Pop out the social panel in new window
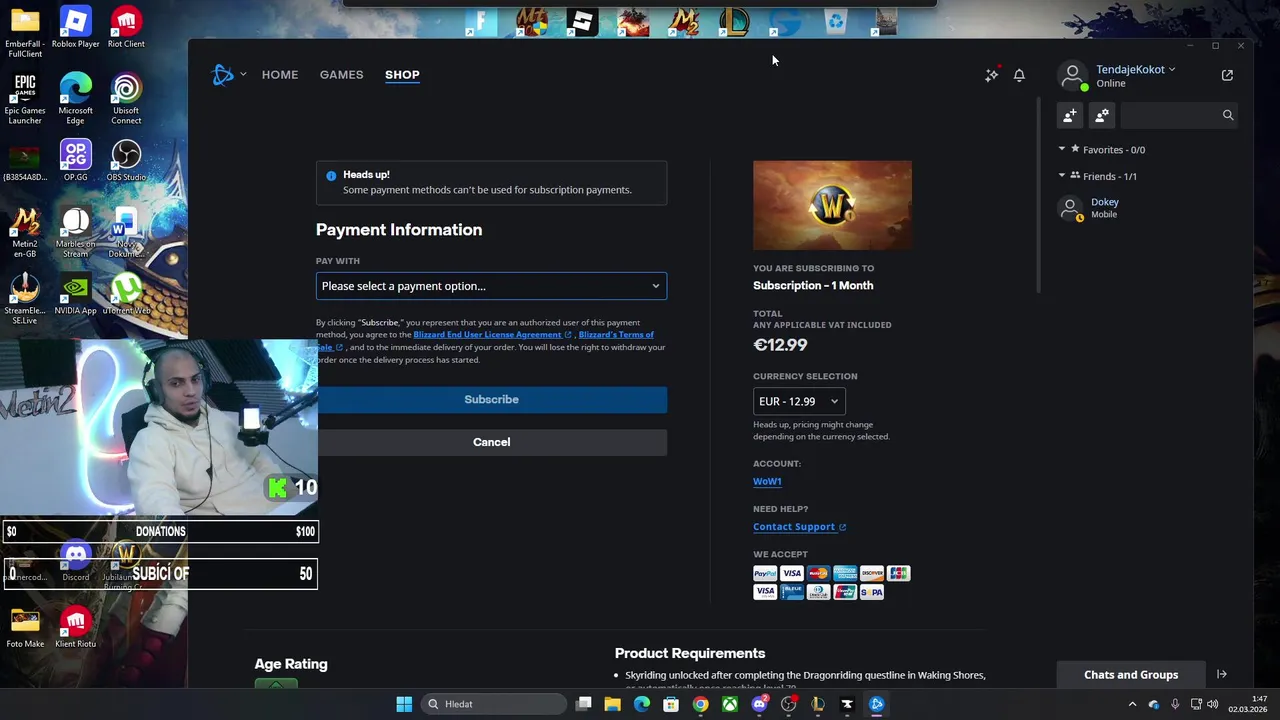This screenshot has height=720, width=1280. [1227, 75]
